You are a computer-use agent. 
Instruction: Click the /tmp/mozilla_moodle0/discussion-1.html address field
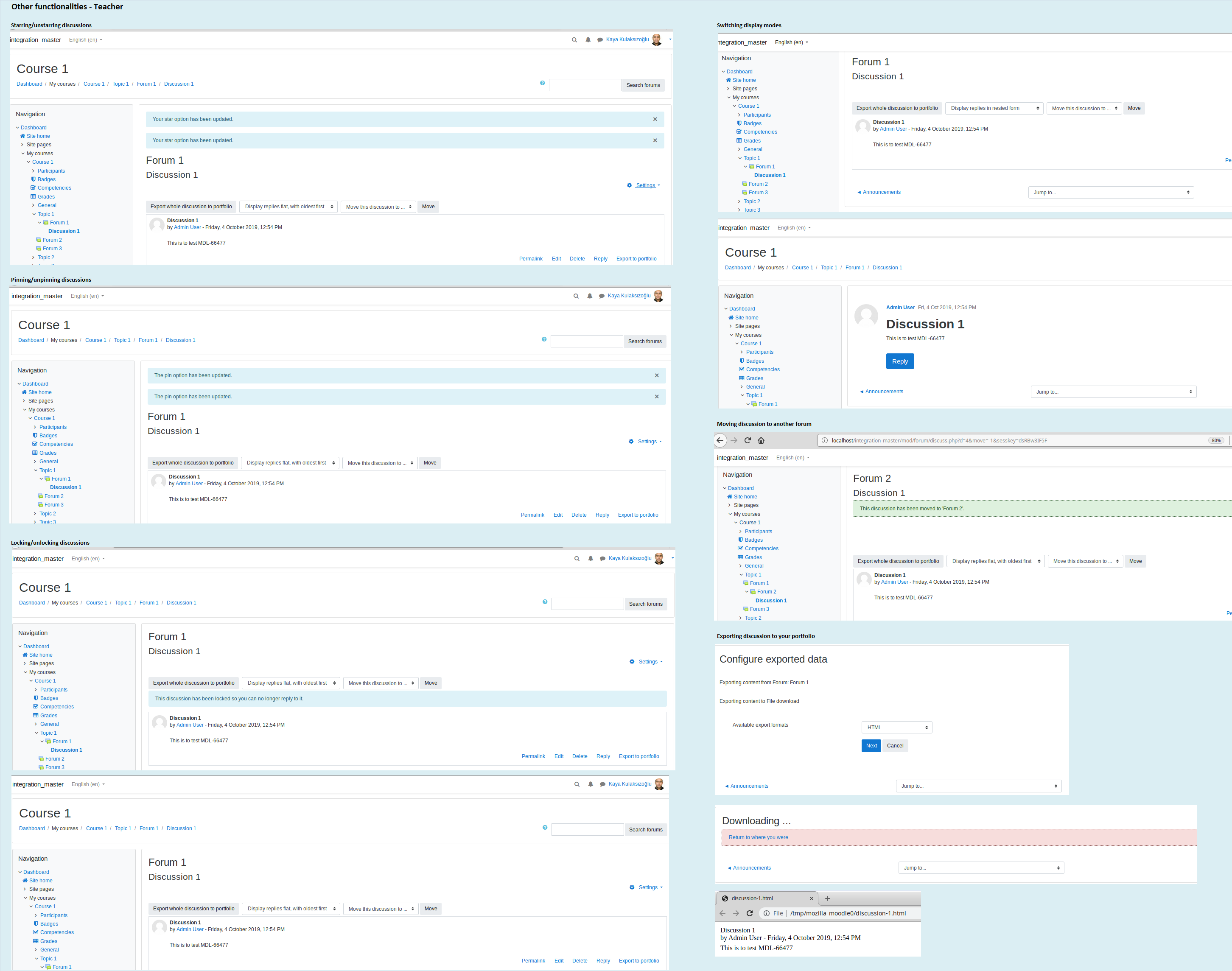tap(848, 913)
